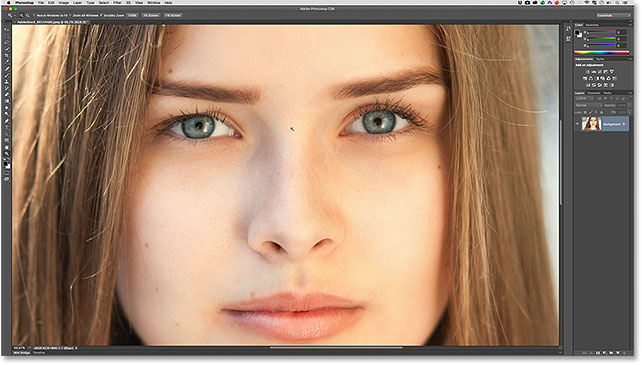642x365 pixels.
Task: Choose the Type tool
Action: (x=7, y=127)
